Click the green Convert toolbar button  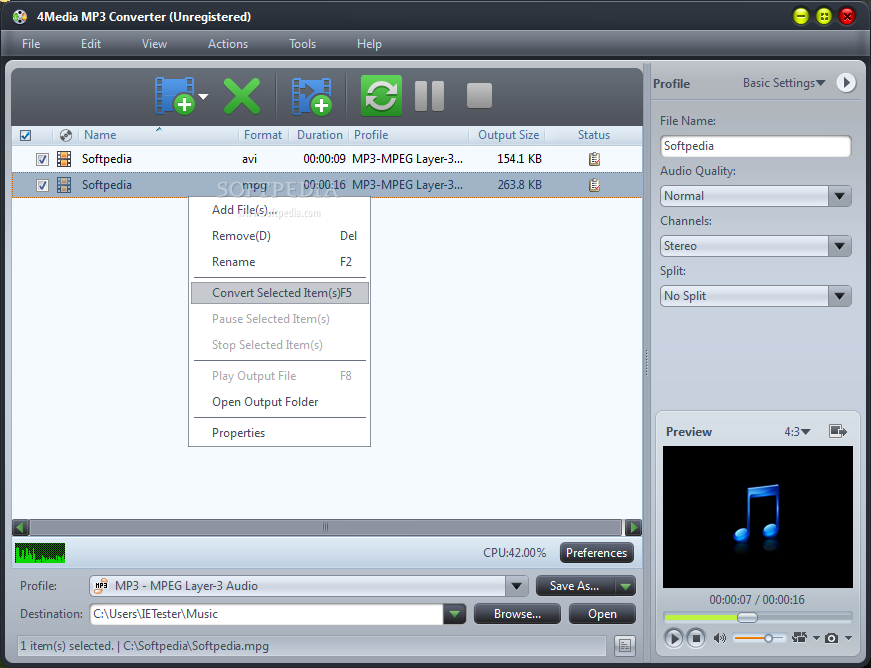click(x=381, y=96)
